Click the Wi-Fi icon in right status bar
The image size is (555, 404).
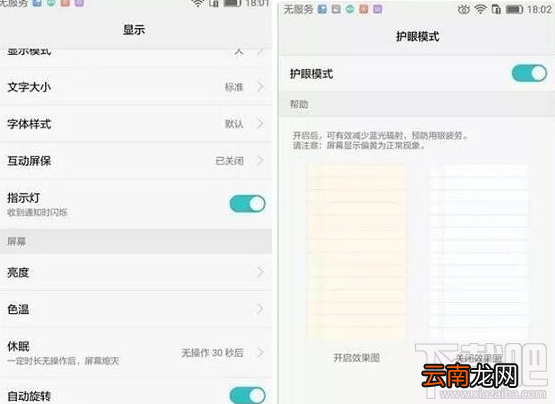point(480,9)
